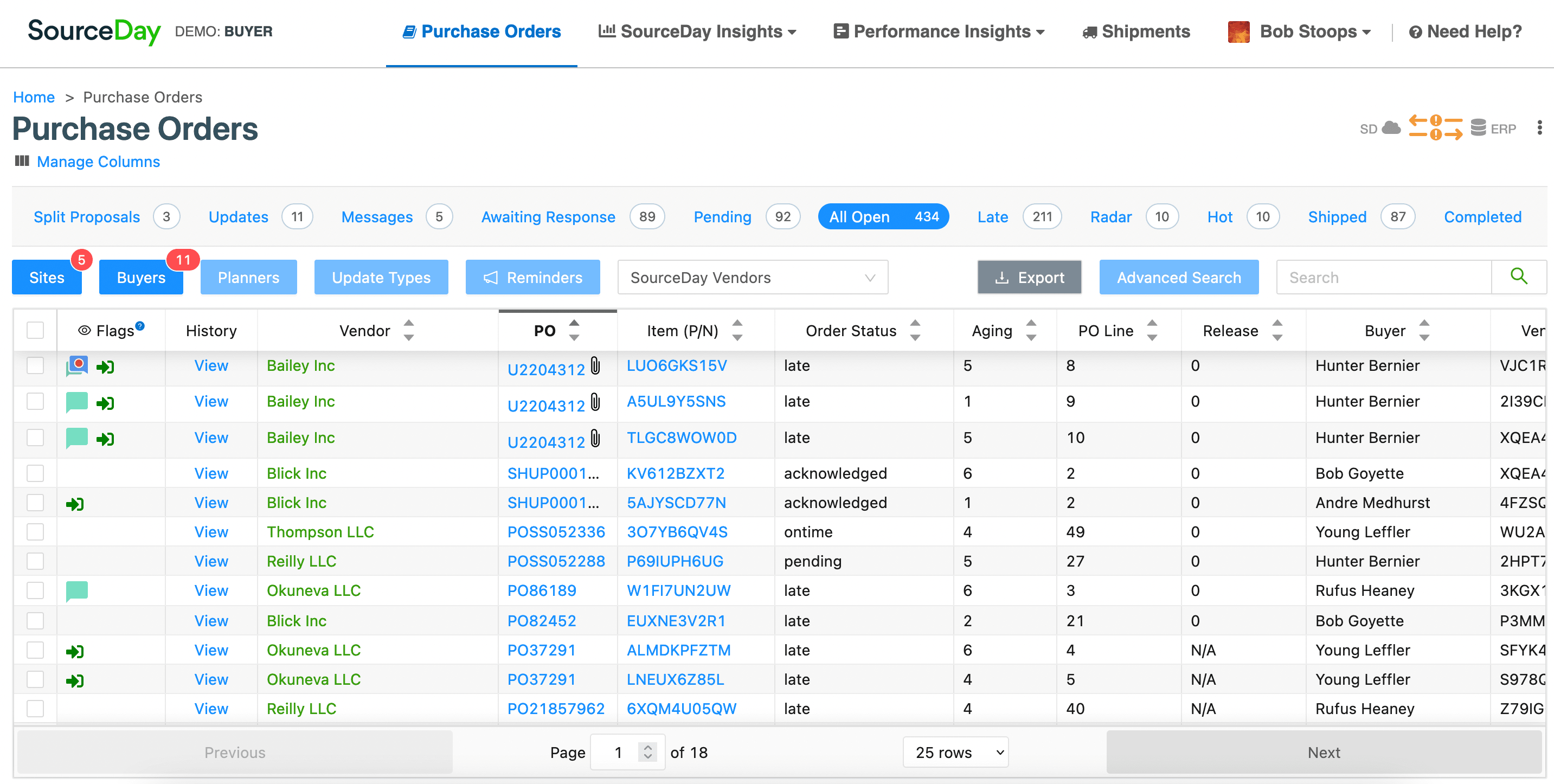Click the green arrow flag for LUO6GKS15V
1554x784 pixels.
tap(106, 367)
